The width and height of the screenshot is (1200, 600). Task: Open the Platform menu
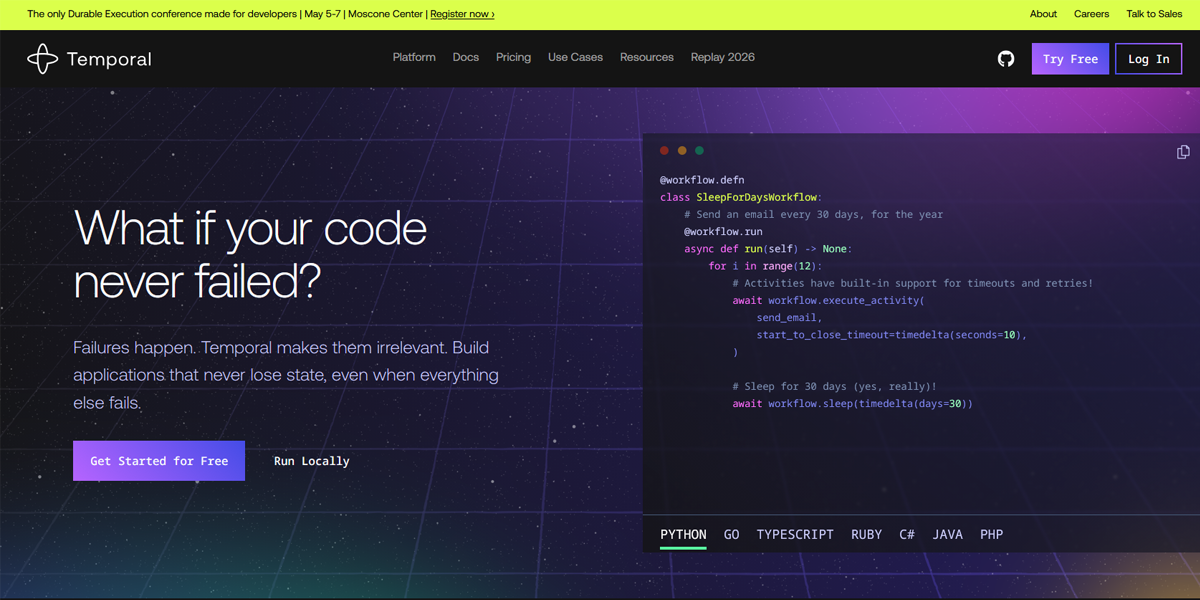click(x=414, y=57)
